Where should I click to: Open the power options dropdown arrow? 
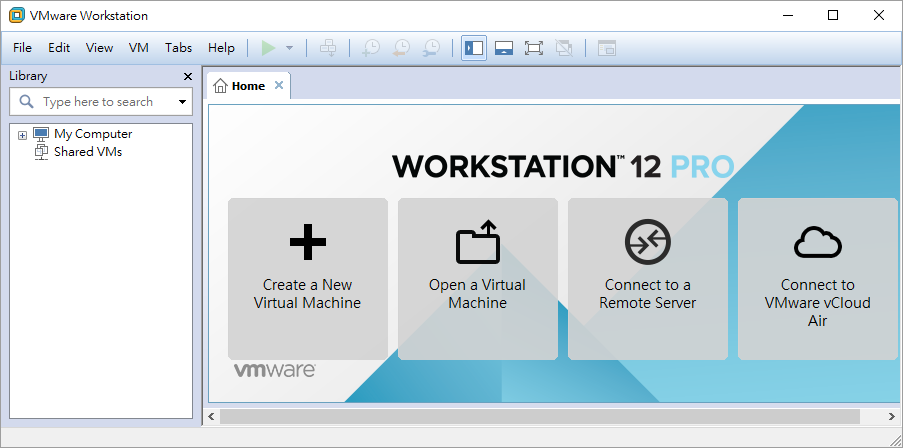290,48
